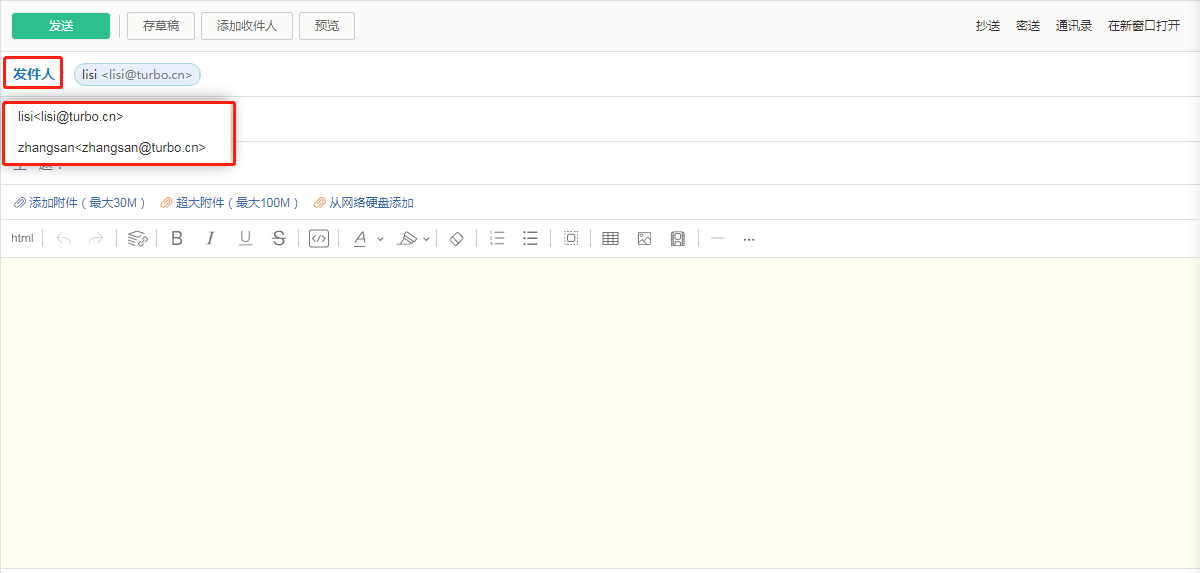
Task: Clear formatting with the eraser icon
Action: (x=456, y=238)
